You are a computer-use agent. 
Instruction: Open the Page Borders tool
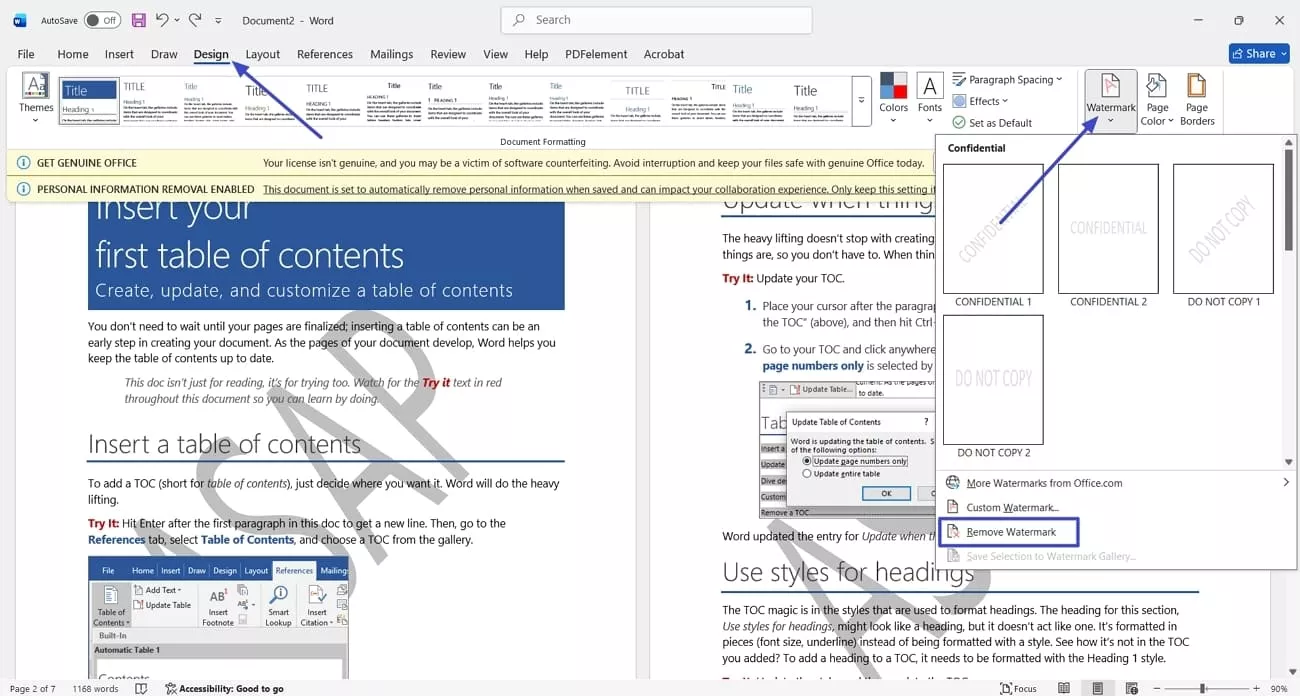tap(1197, 98)
